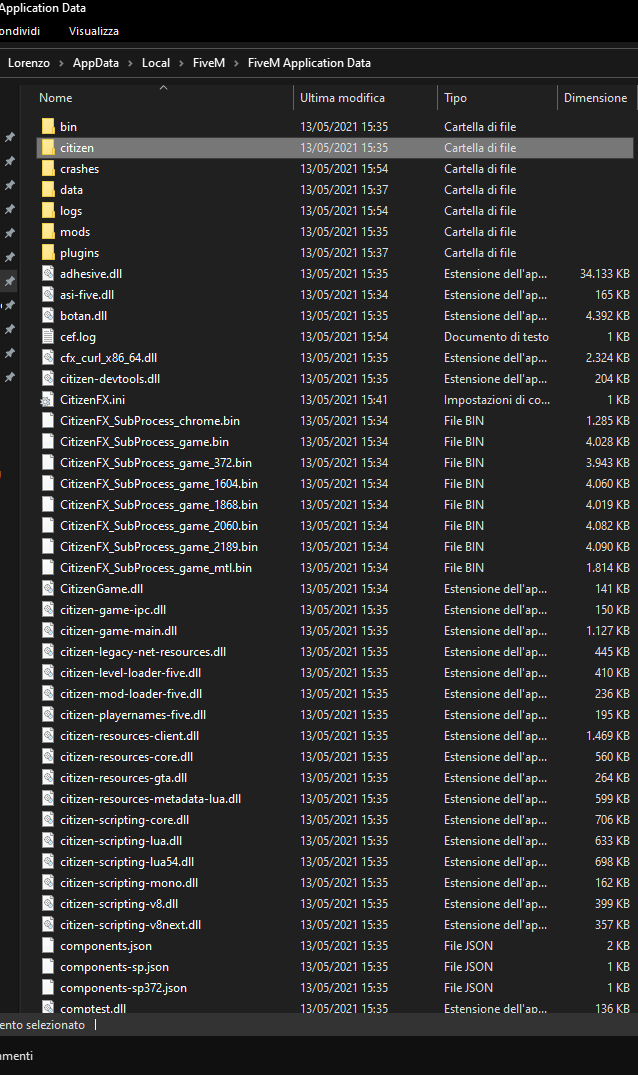638x1075 pixels.
Task: Sort by the Nome column header
Action: (56, 97)
